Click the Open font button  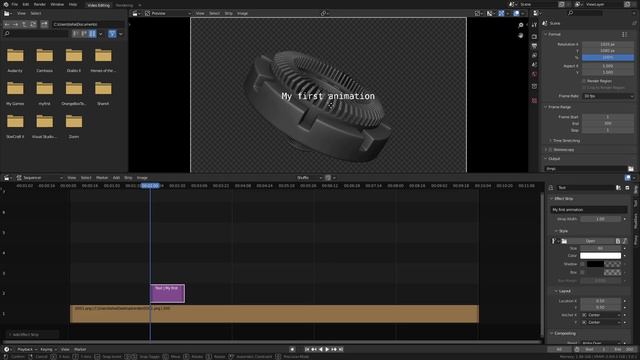coord(590,241)
